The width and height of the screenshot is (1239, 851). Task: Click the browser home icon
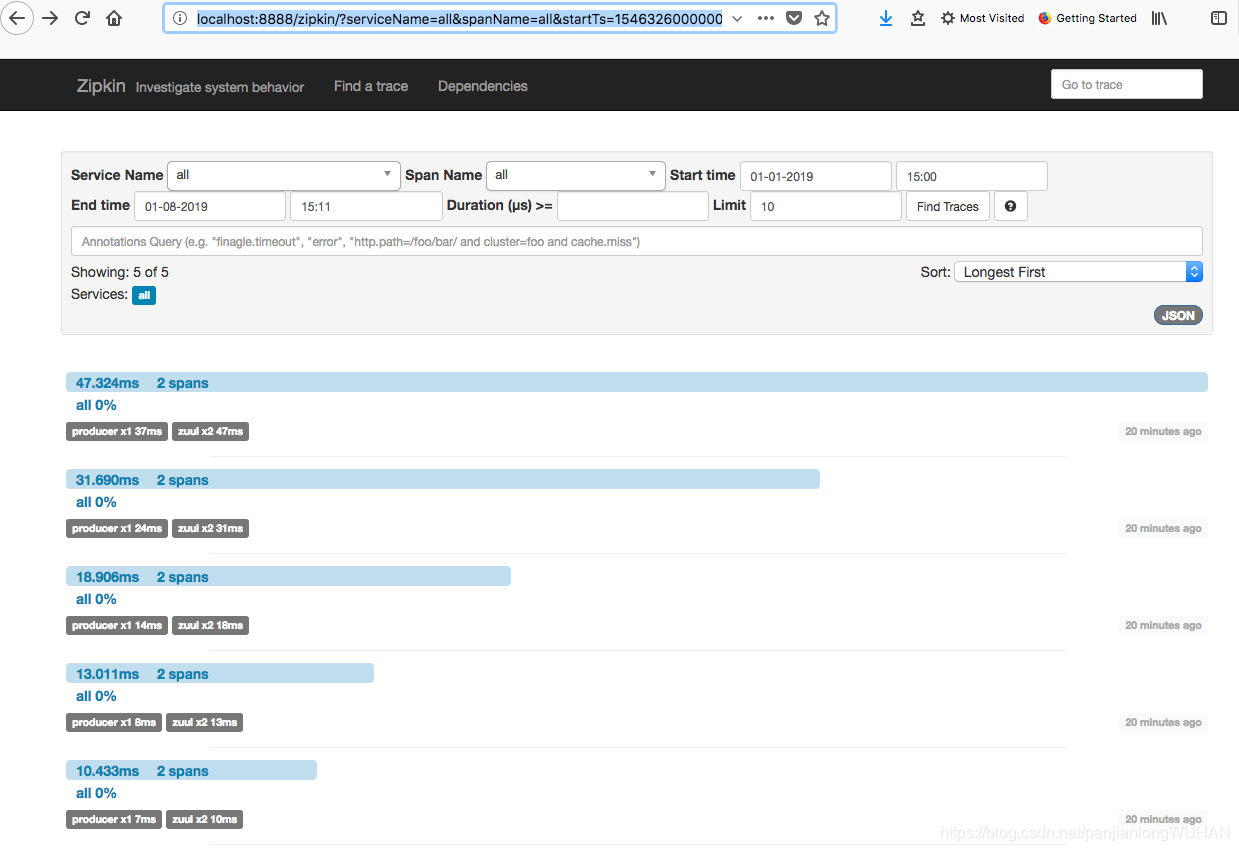(x=114, y=17)
